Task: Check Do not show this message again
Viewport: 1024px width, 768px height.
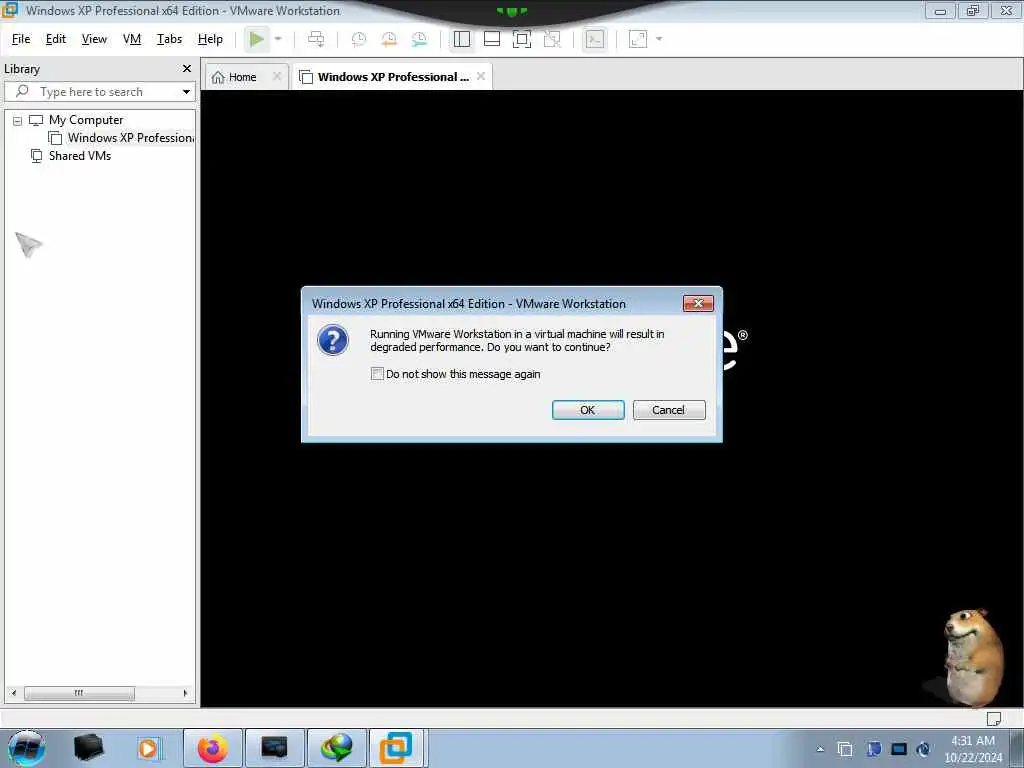Action: coord(377,374)
